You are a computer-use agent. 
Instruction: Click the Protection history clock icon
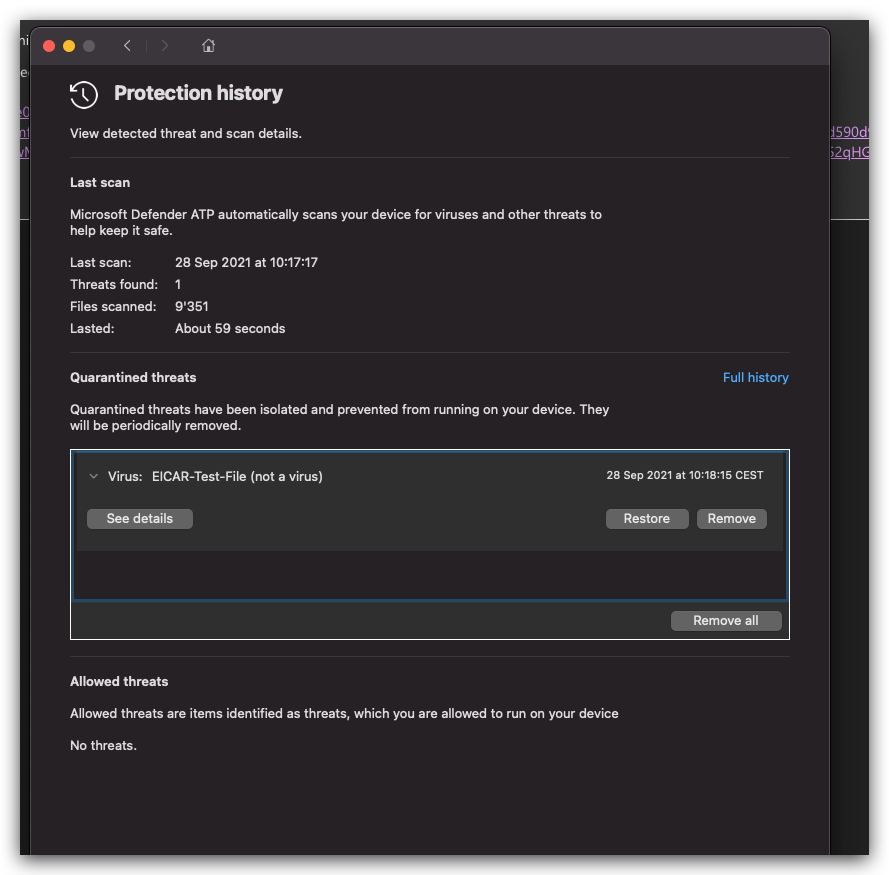(84, 95)
